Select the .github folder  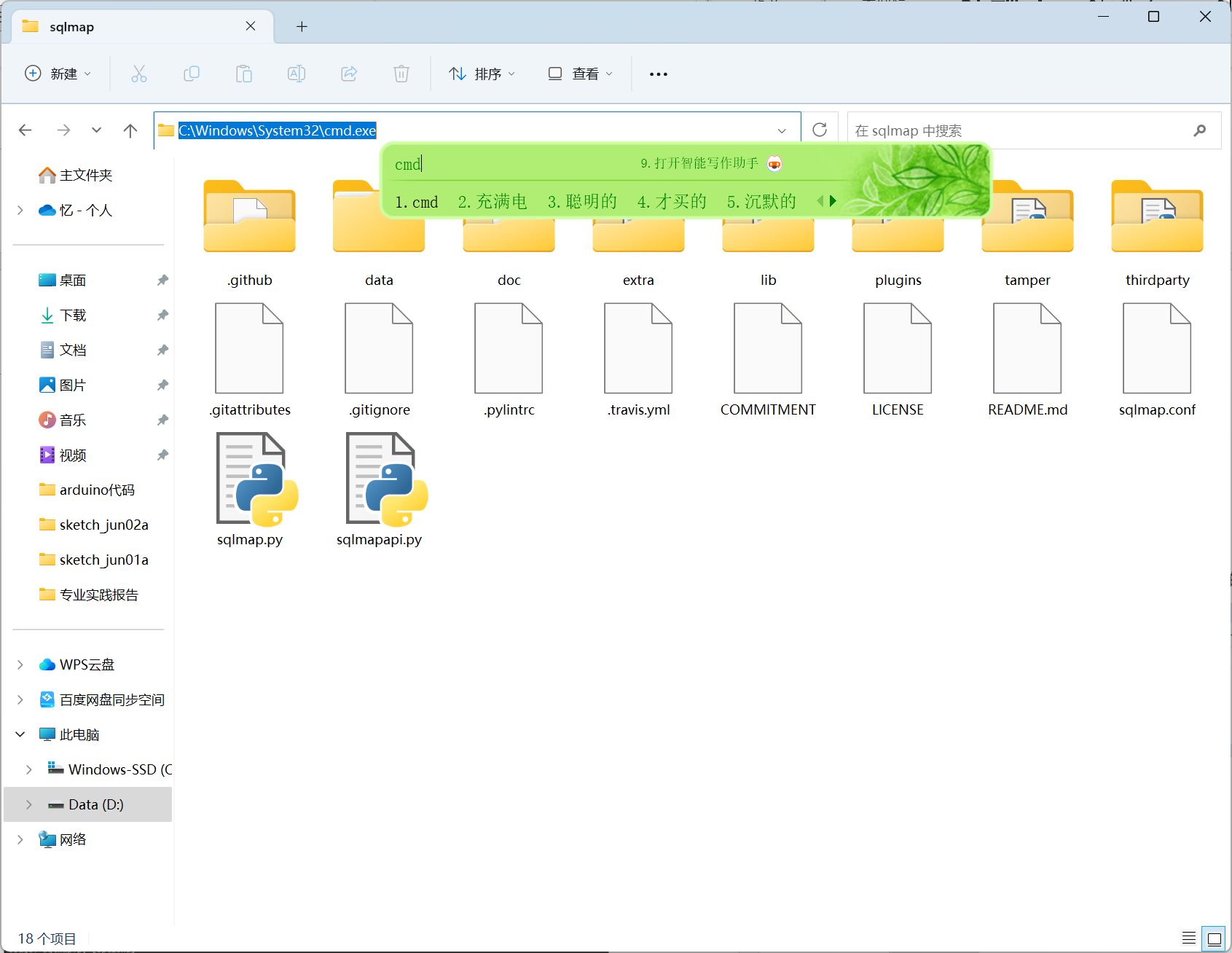click(250, 233)
